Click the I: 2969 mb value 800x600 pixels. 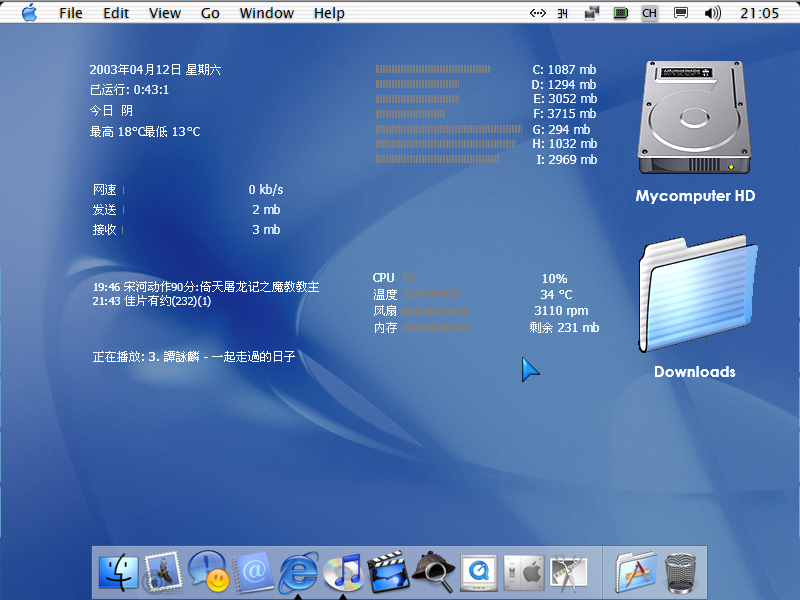[x=566, y=160]
